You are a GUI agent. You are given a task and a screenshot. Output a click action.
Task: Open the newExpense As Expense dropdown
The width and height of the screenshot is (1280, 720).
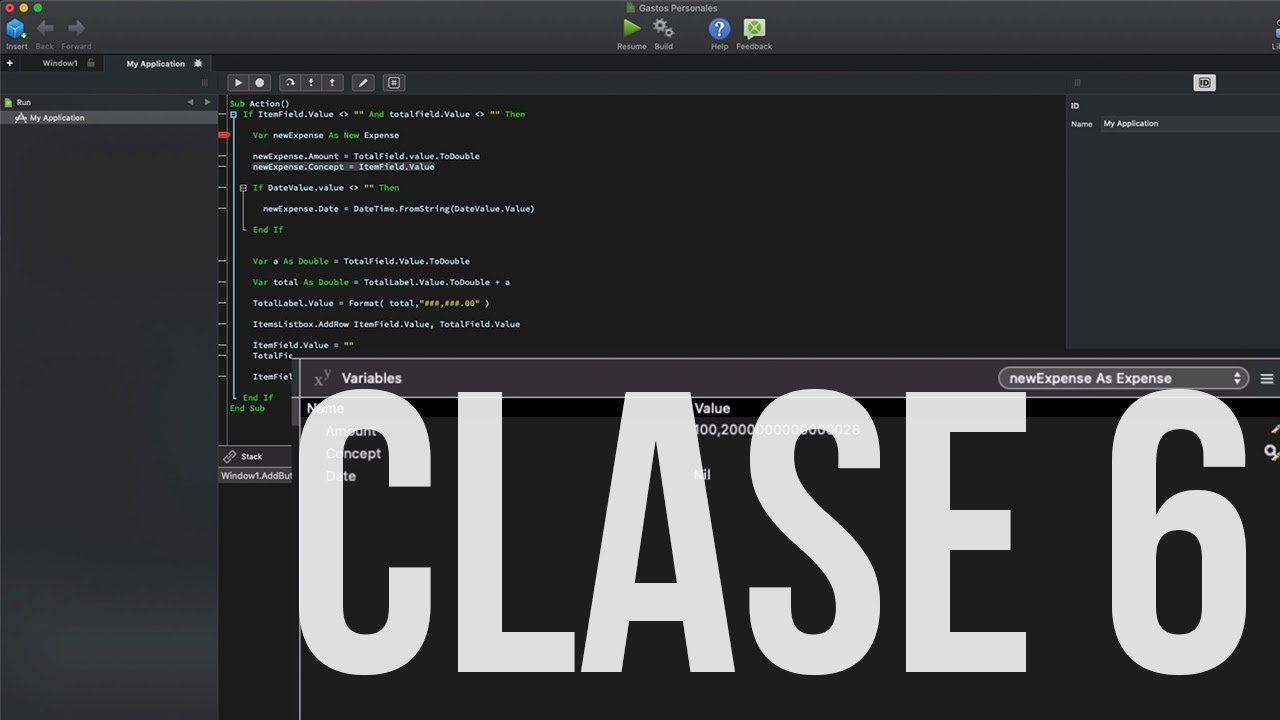[x=1123, y=378]
